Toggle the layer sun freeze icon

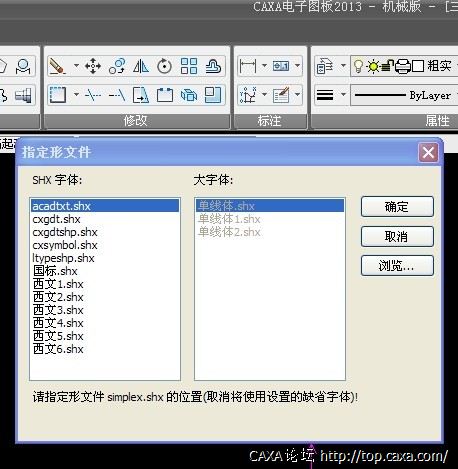373,66
